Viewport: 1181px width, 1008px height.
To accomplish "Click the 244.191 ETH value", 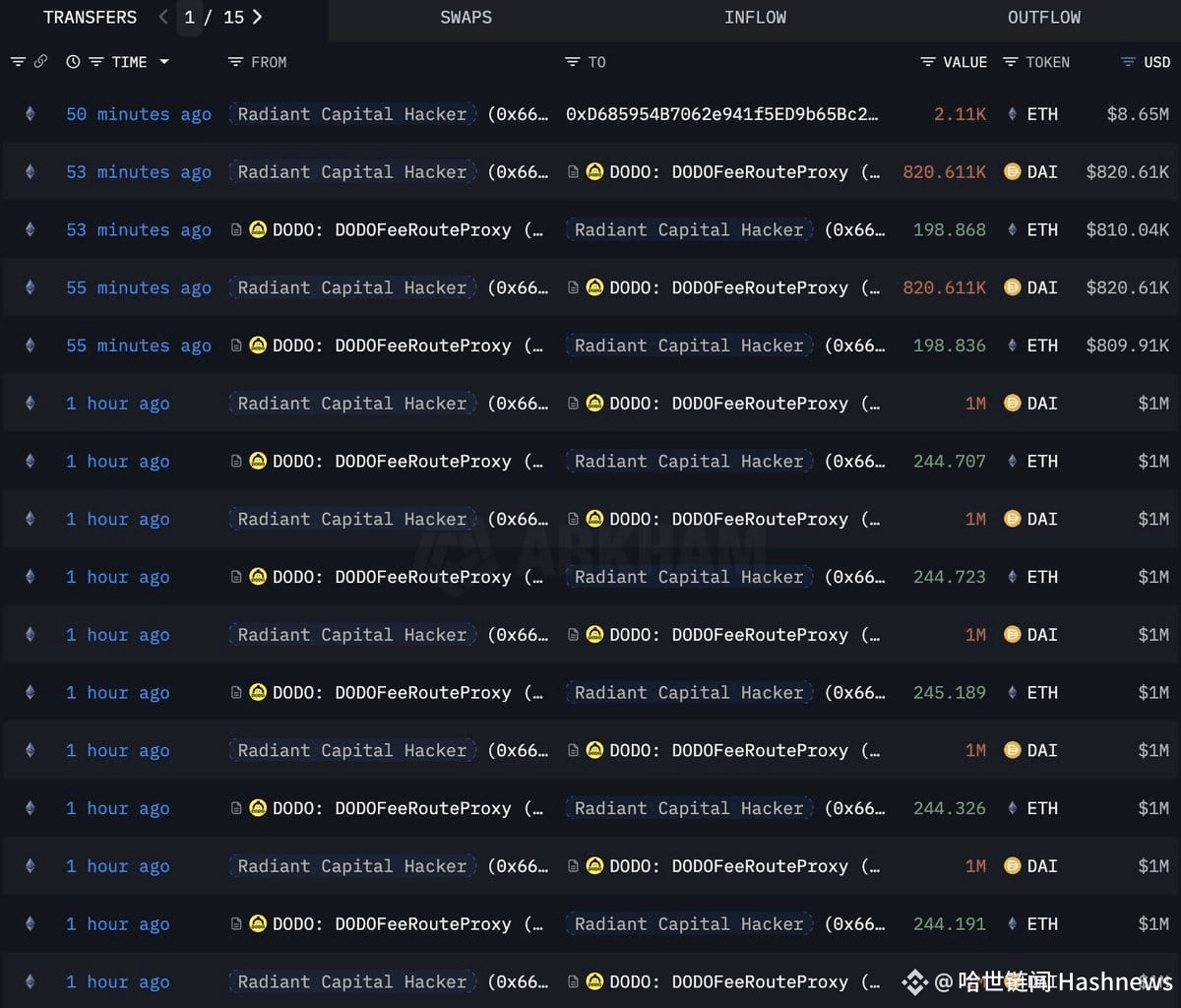I will pos(949,924).
